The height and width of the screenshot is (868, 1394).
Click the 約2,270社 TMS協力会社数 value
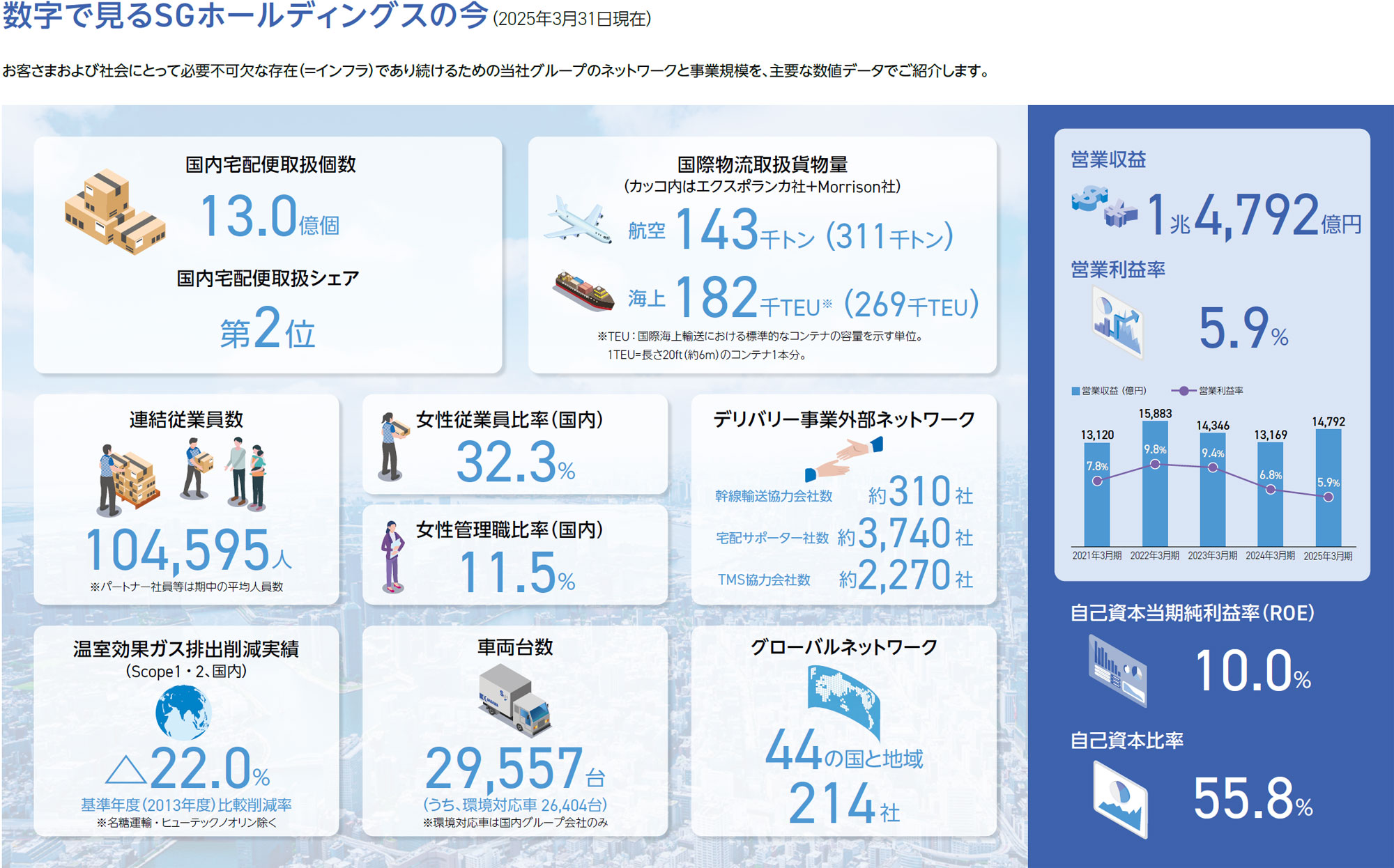tap(906, 575)
